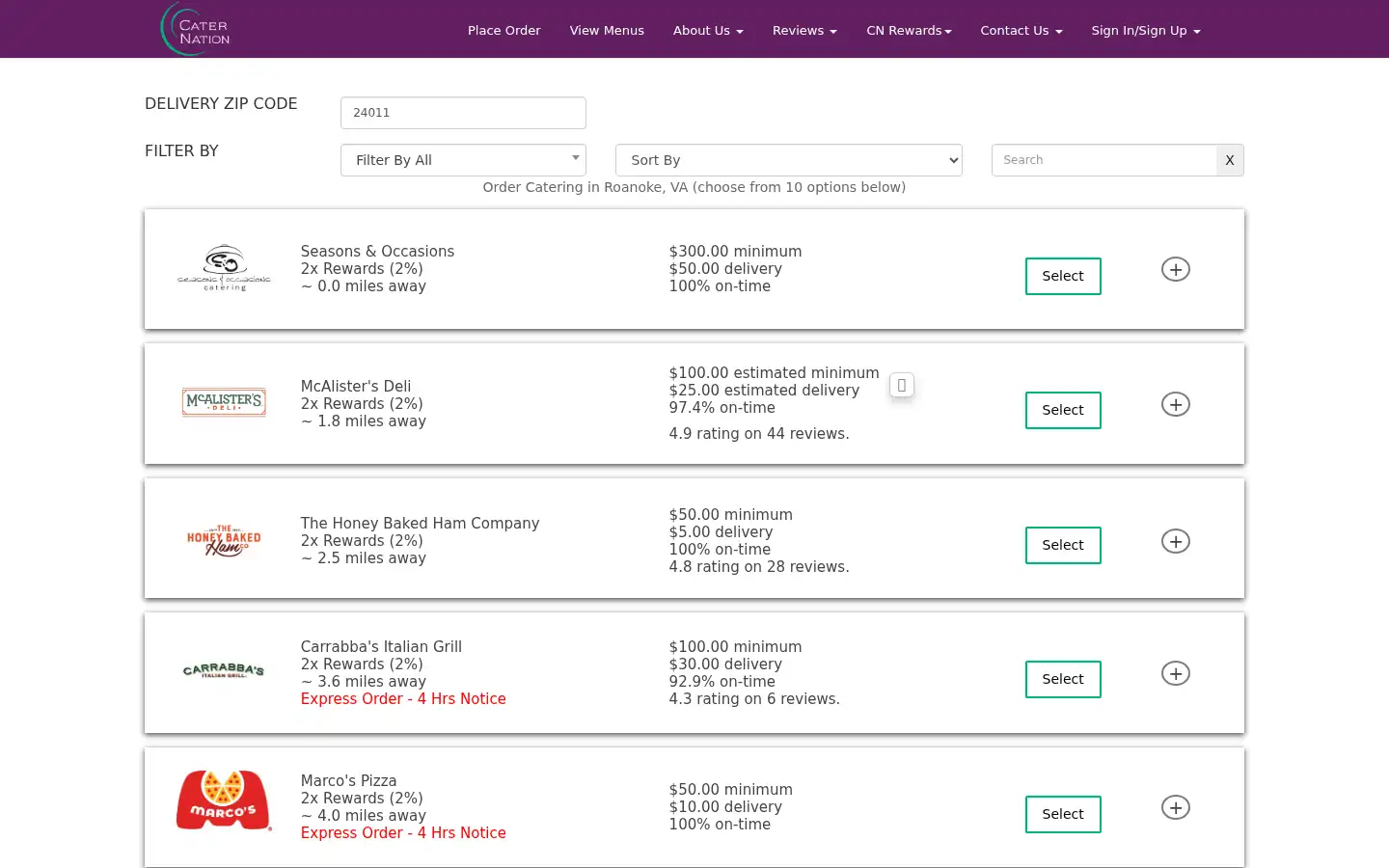The width and height of the screenshot is (1389, 868).
Task: Click the Carrabba's logo image
Action: point(224,670)
